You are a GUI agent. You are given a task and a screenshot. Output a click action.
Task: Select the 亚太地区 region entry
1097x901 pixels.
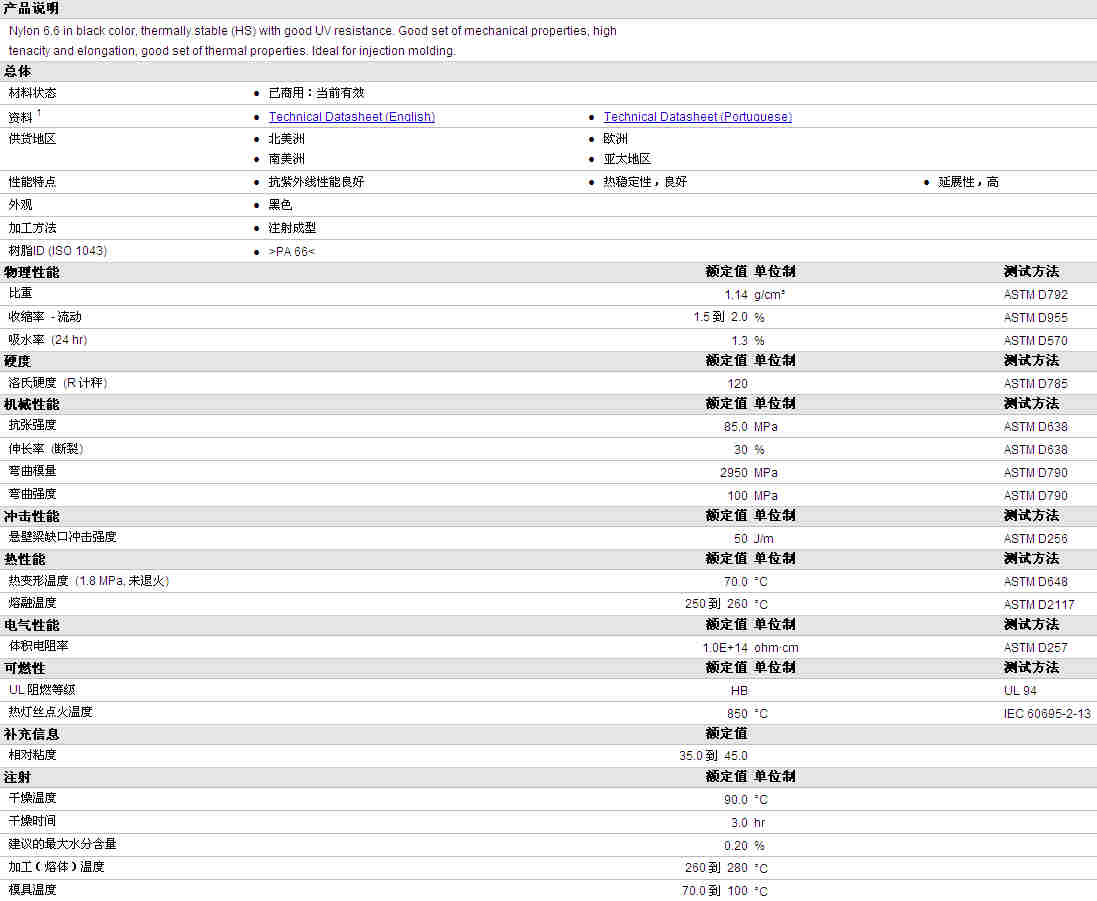(628, 159)
